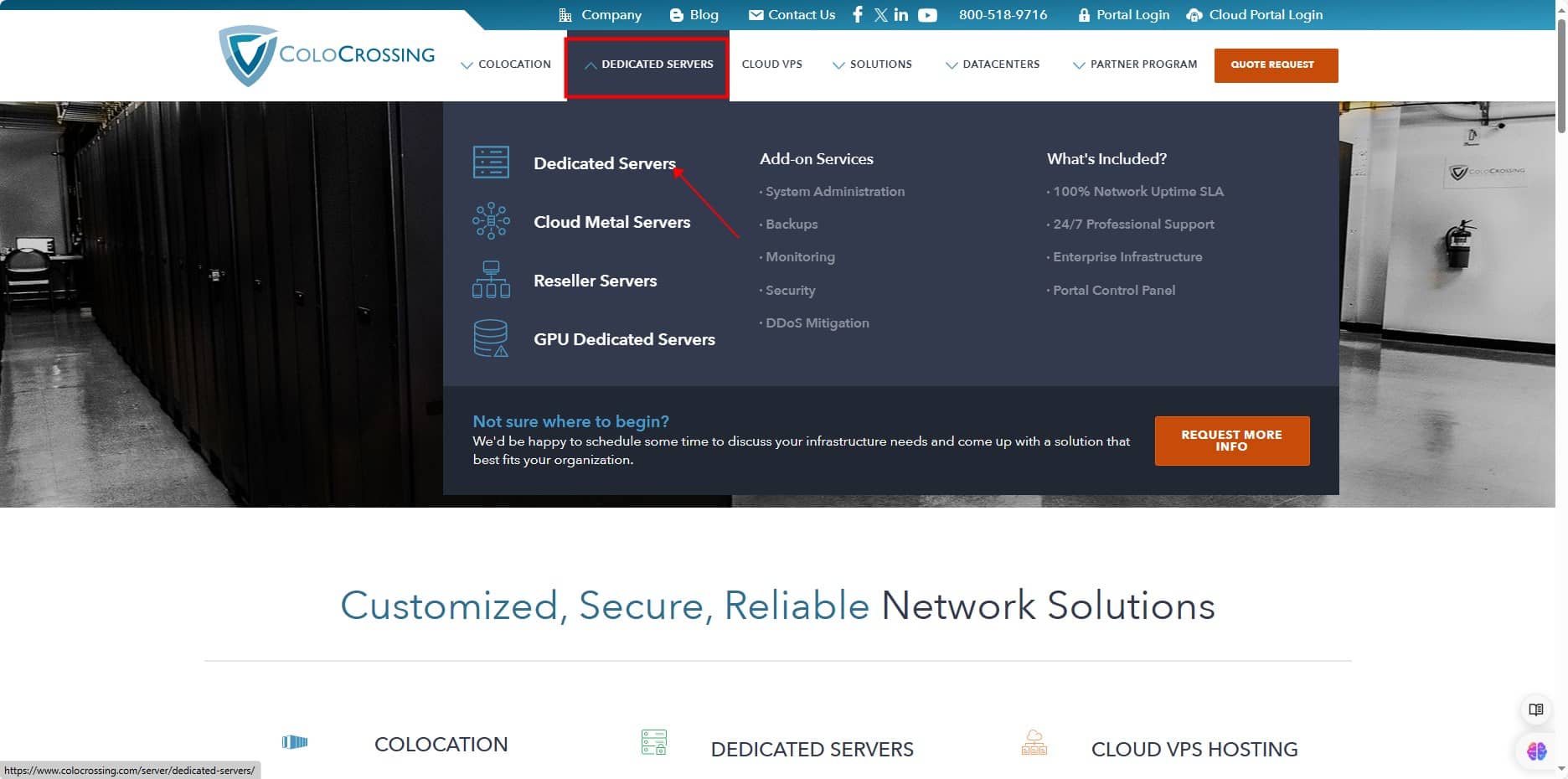Click the page vertical scrollbar thumb
The image size is (1568, 779).
(x=1561, y=75)
